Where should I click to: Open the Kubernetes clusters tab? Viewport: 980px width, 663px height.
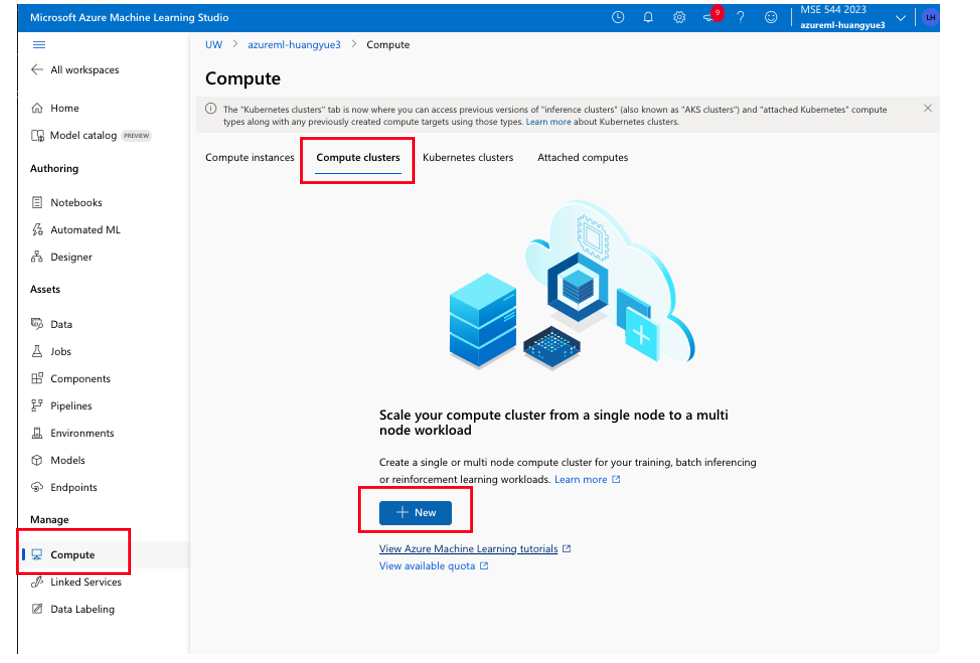coord(468,157)
